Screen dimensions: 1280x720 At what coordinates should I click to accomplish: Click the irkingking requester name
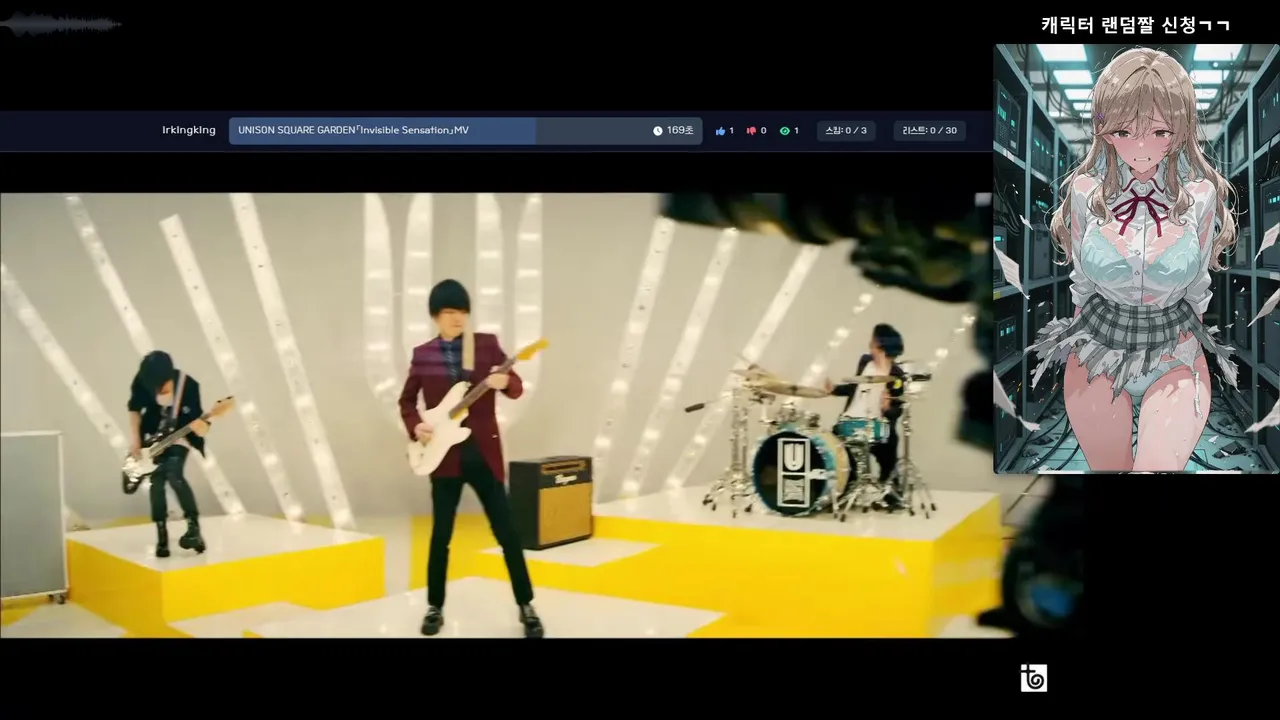point(189,131)
